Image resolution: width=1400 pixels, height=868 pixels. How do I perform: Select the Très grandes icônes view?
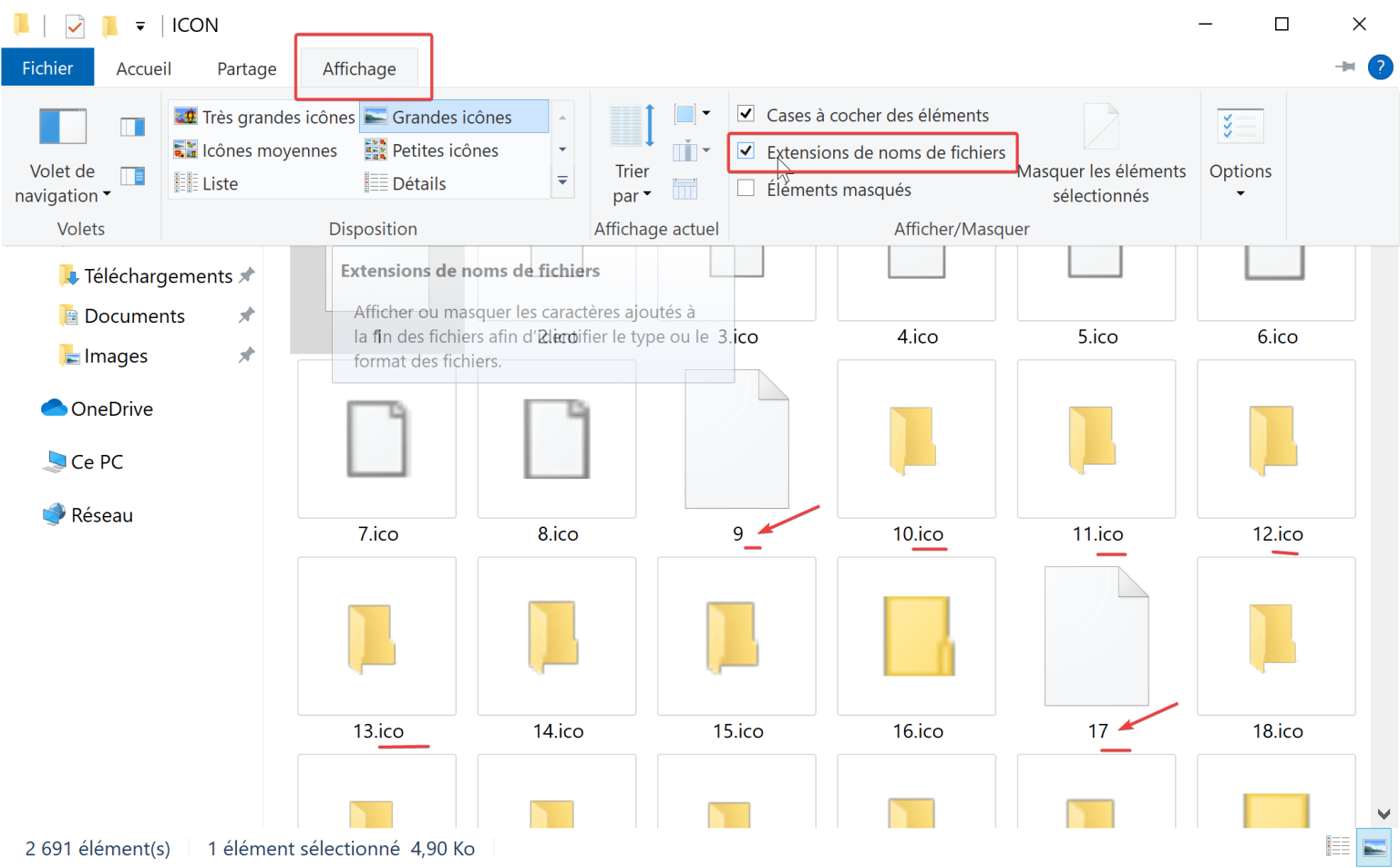(265, 117)
